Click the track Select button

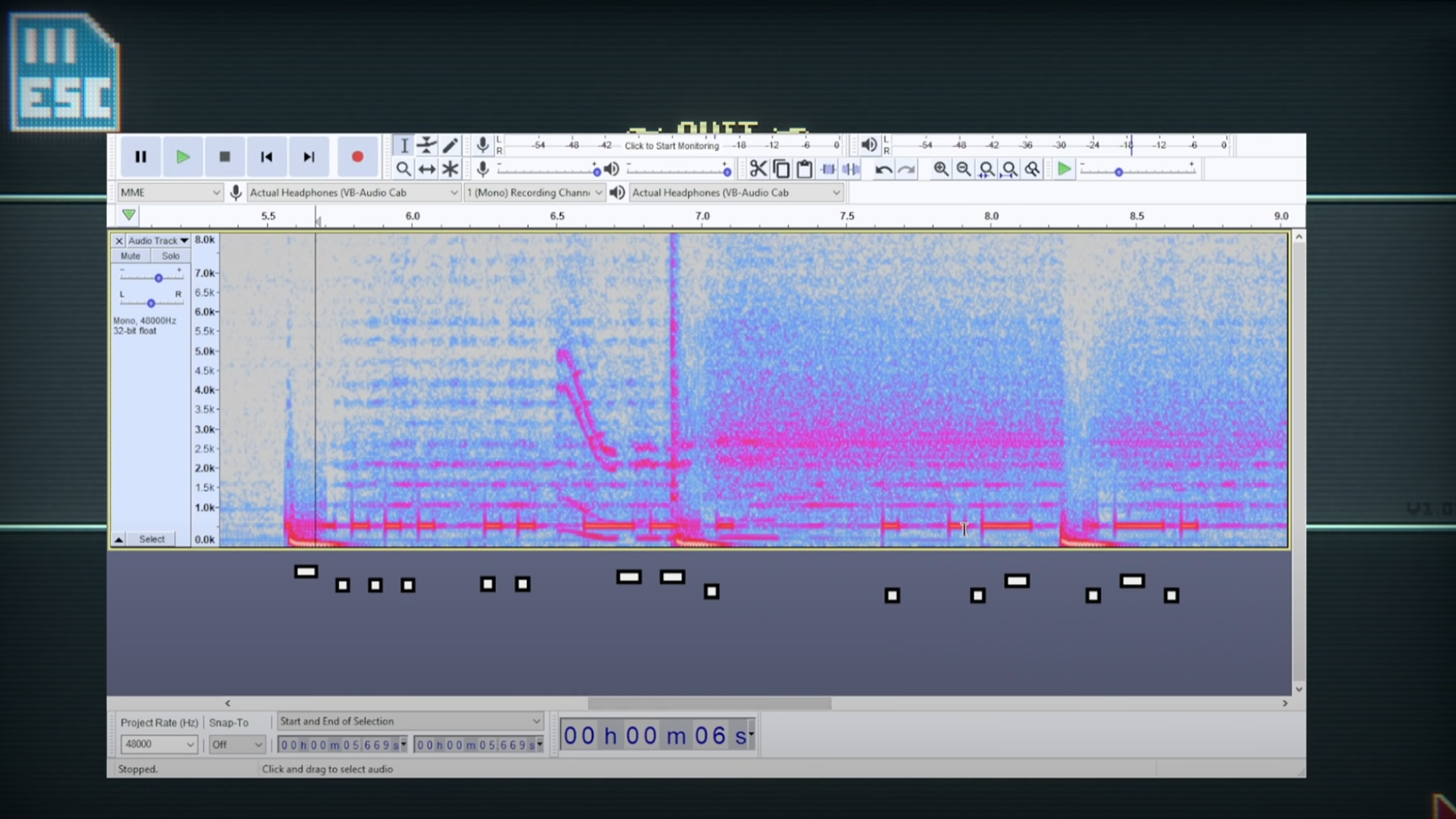pyautogui.click(x=151, y=539)
